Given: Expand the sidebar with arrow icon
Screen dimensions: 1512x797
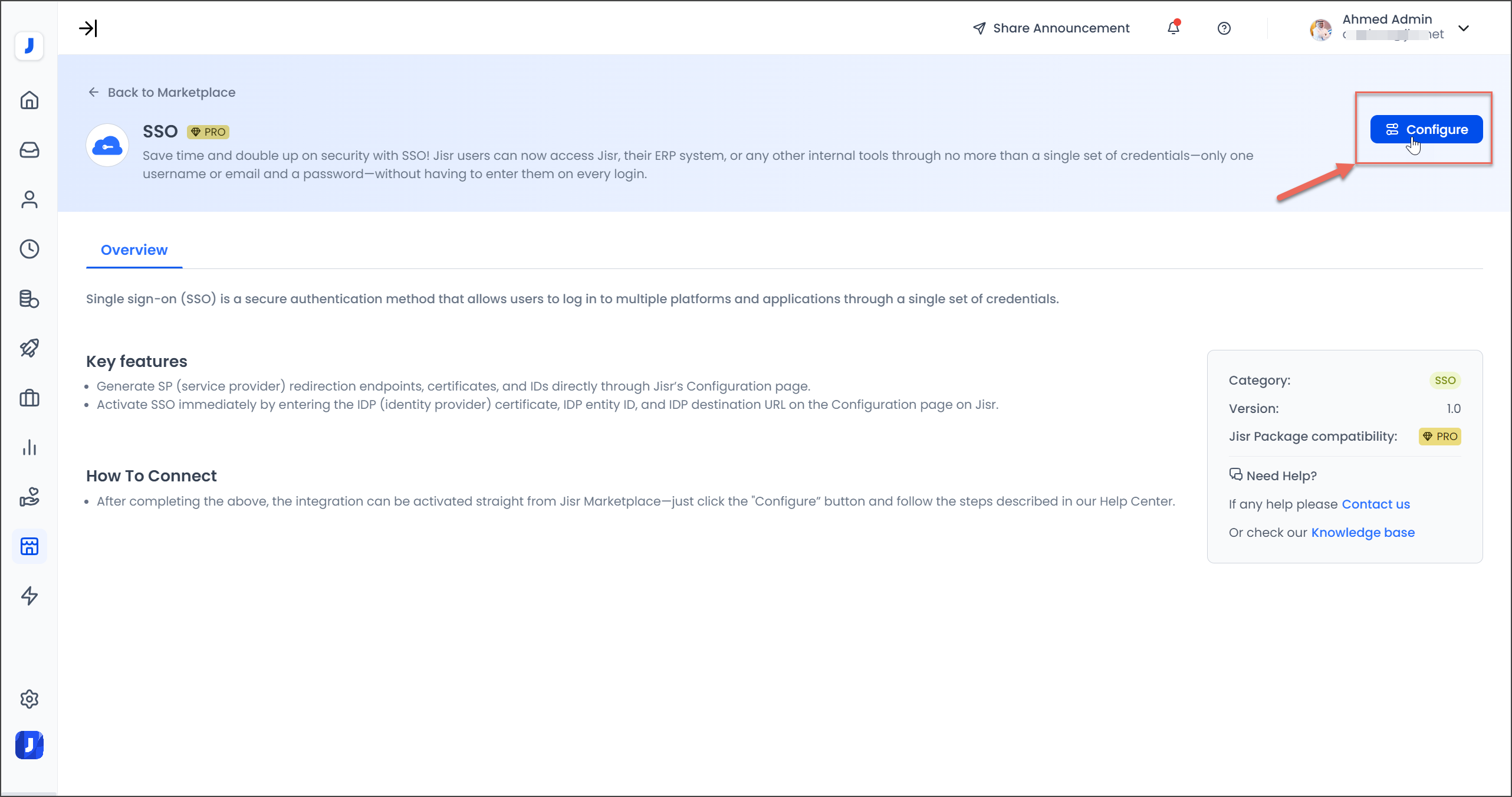Looking at the screenshot, I should [88, 28].
